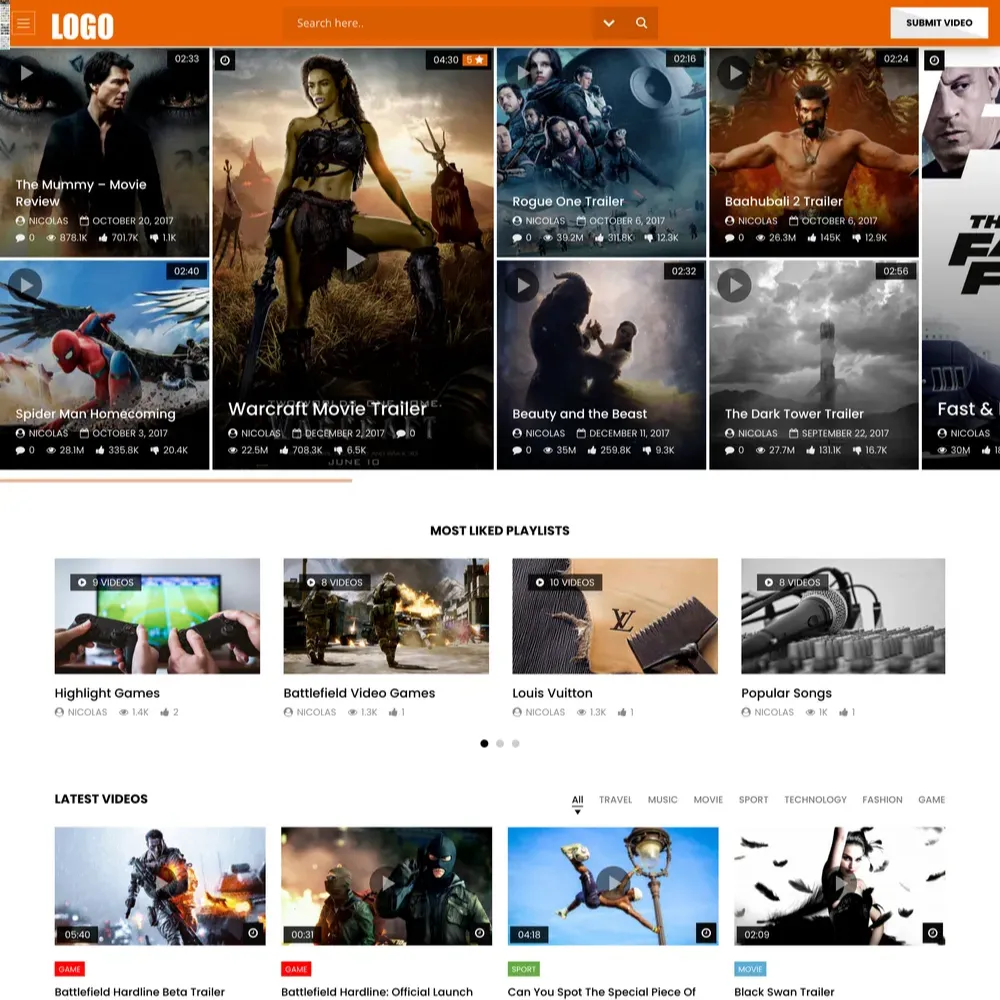1000x1000 pixels.
Task: Select the second playlist carousel dot
Action: point(500,744)
